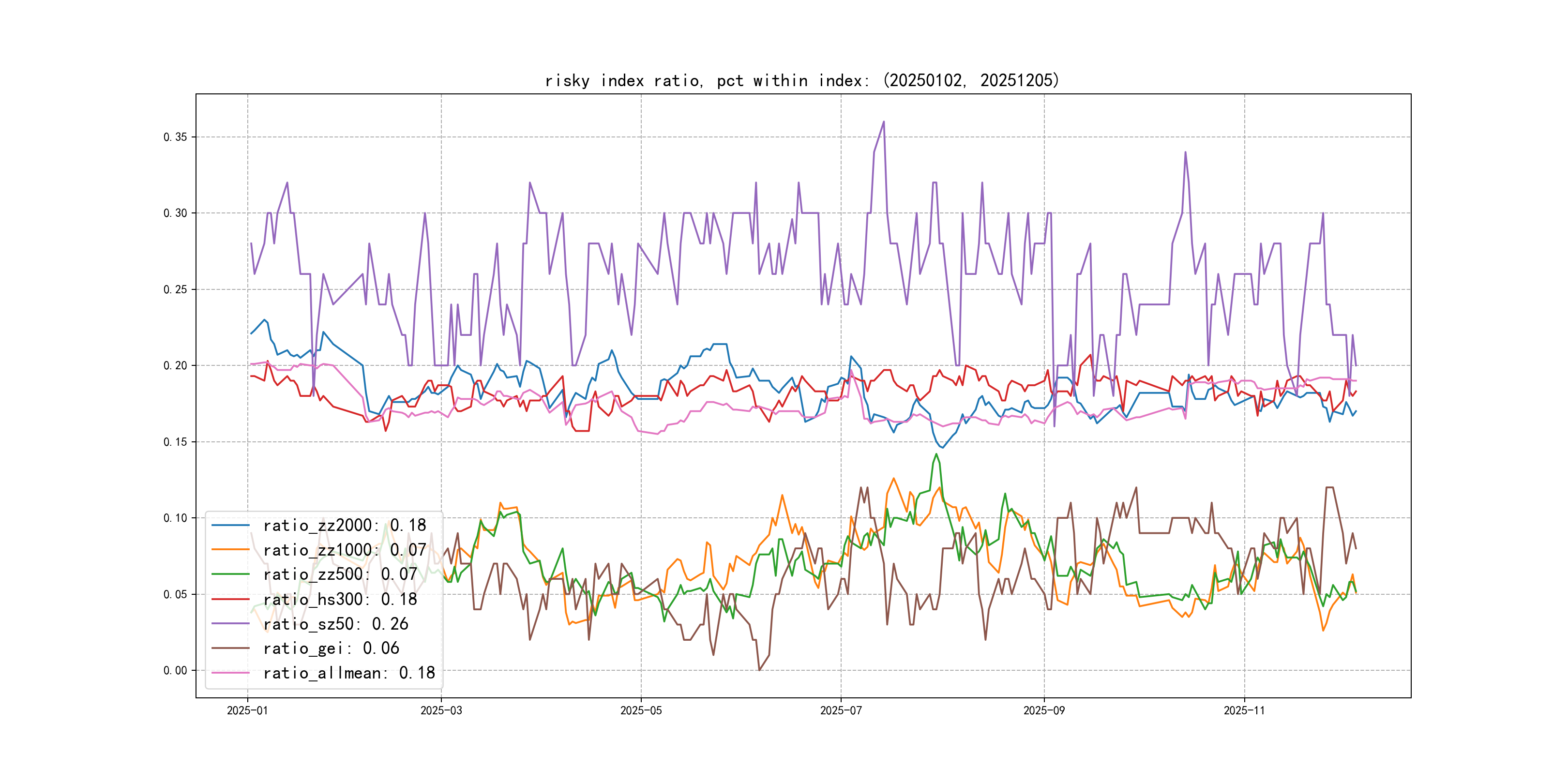Click the 0.35 y-axis tick label
Viewport: 1568px width, 784px height.
pos(175,137)
